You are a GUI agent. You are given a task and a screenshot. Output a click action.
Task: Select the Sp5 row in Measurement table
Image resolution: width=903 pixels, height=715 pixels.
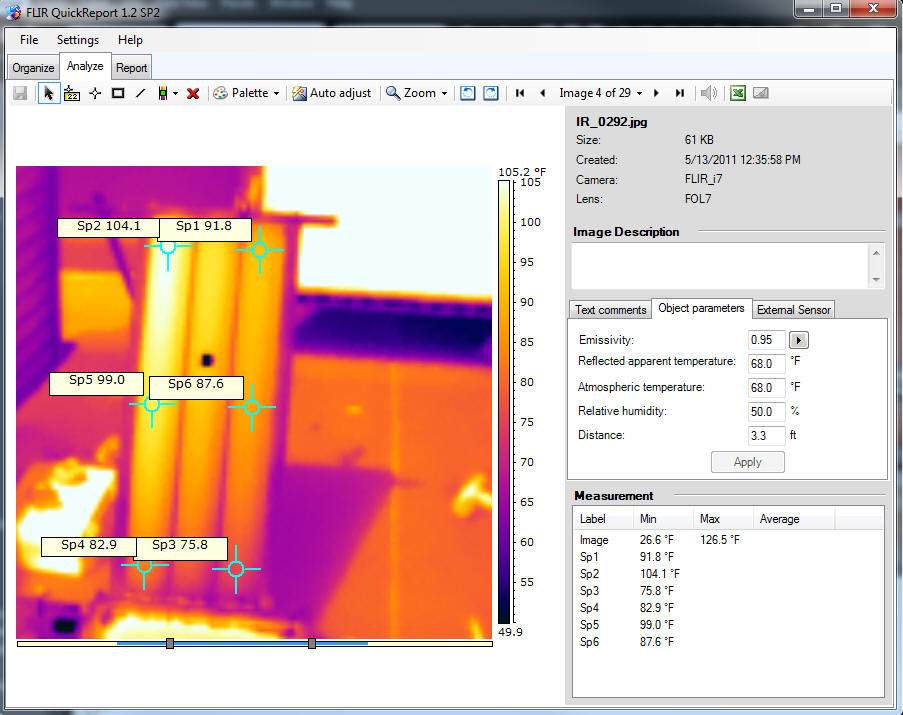[x=728, y=625]
